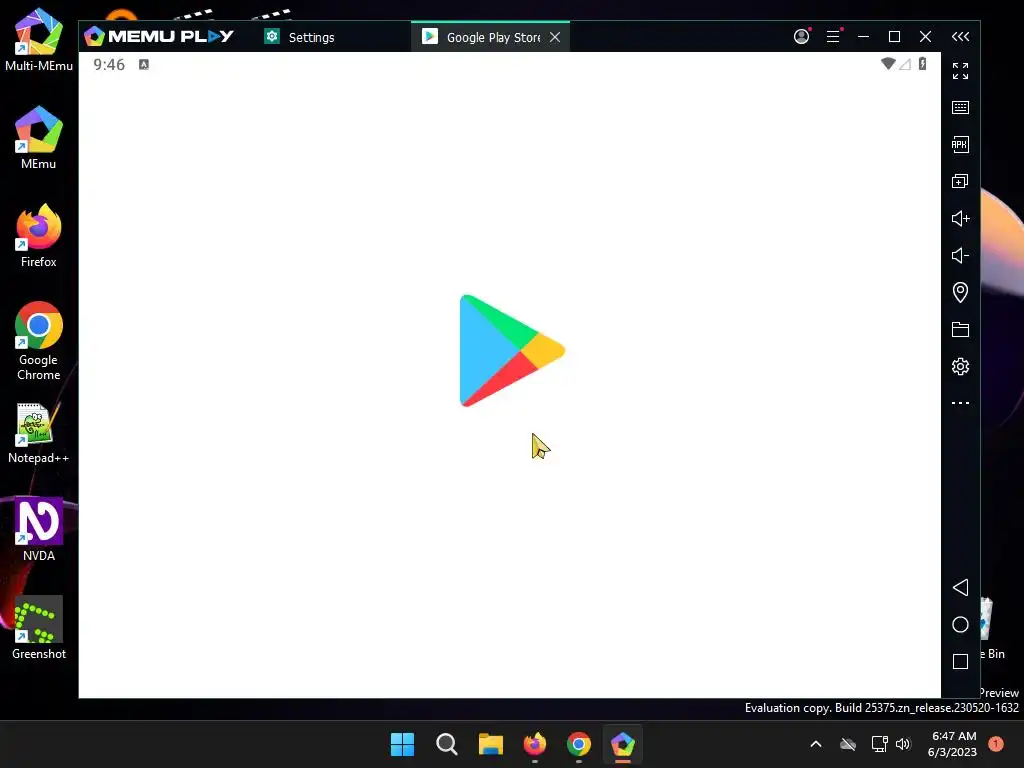Show hidden system tray icons
The width and height of the screenshot is (1024, 768).
816,744
